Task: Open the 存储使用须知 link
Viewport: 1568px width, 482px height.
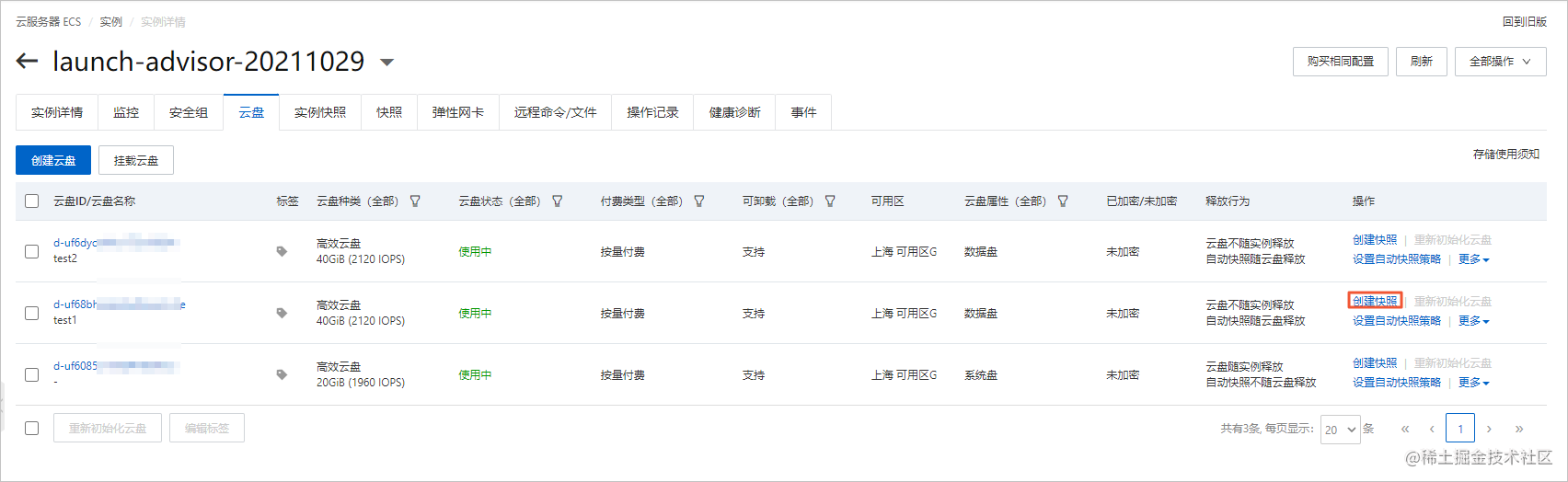Action: click(x=1506, y=155)
